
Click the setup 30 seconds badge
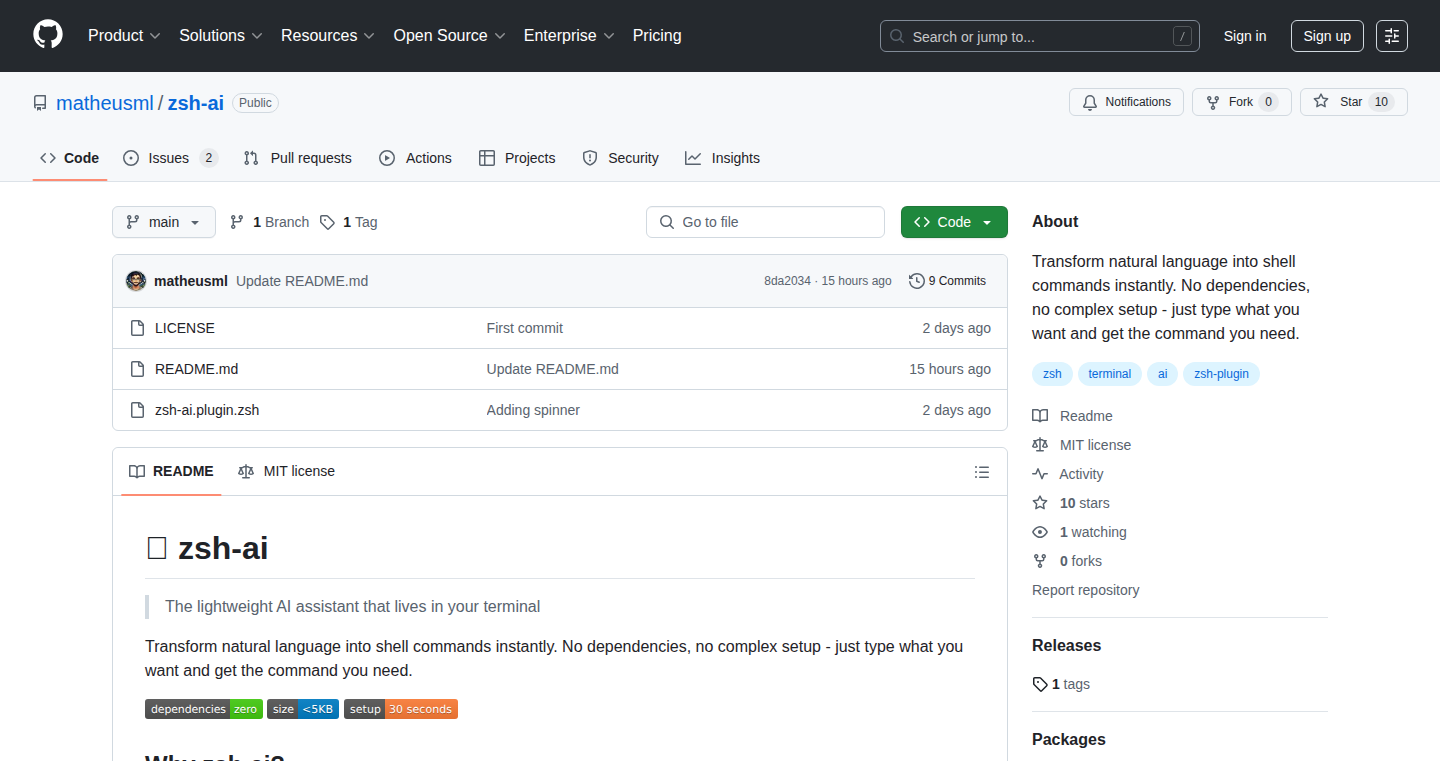401,709
